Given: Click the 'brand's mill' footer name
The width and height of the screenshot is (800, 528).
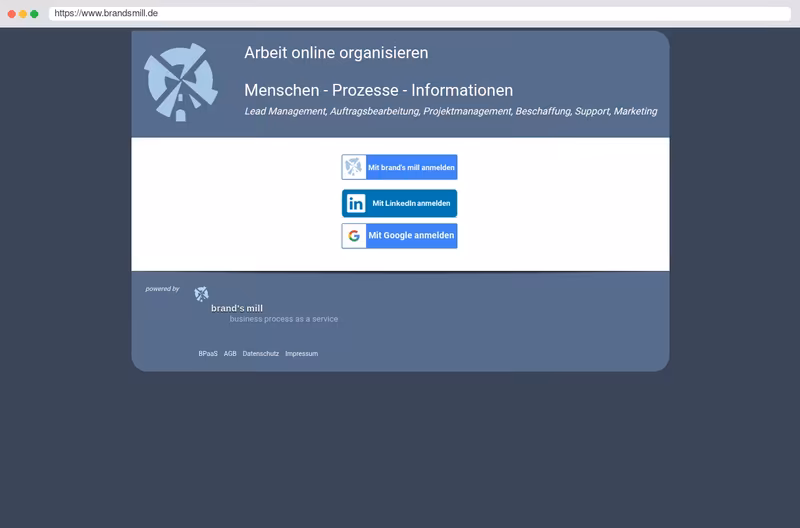Looking at the screenshot, I should coord(237,308).
